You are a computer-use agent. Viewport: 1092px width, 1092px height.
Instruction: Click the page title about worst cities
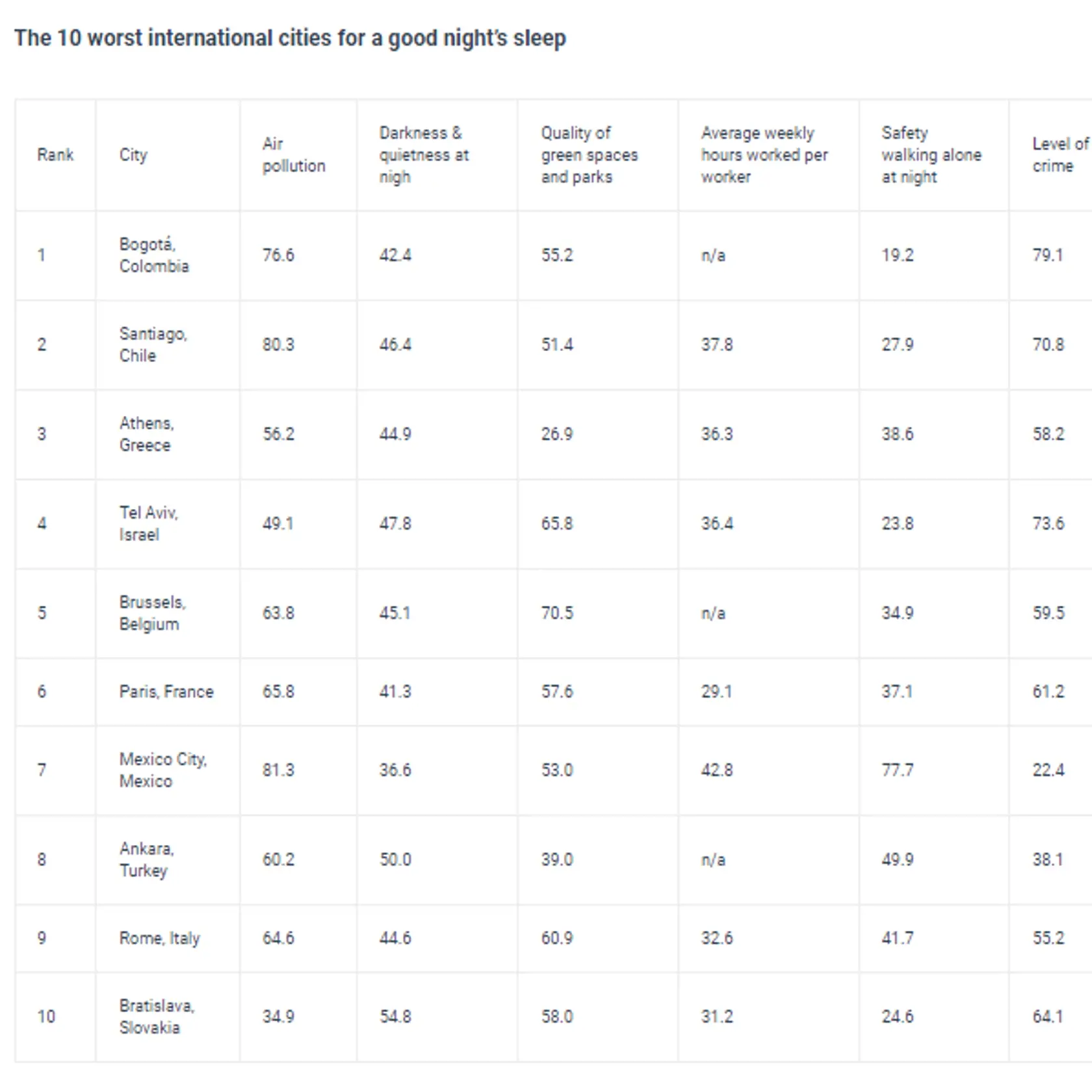(290, 38)
